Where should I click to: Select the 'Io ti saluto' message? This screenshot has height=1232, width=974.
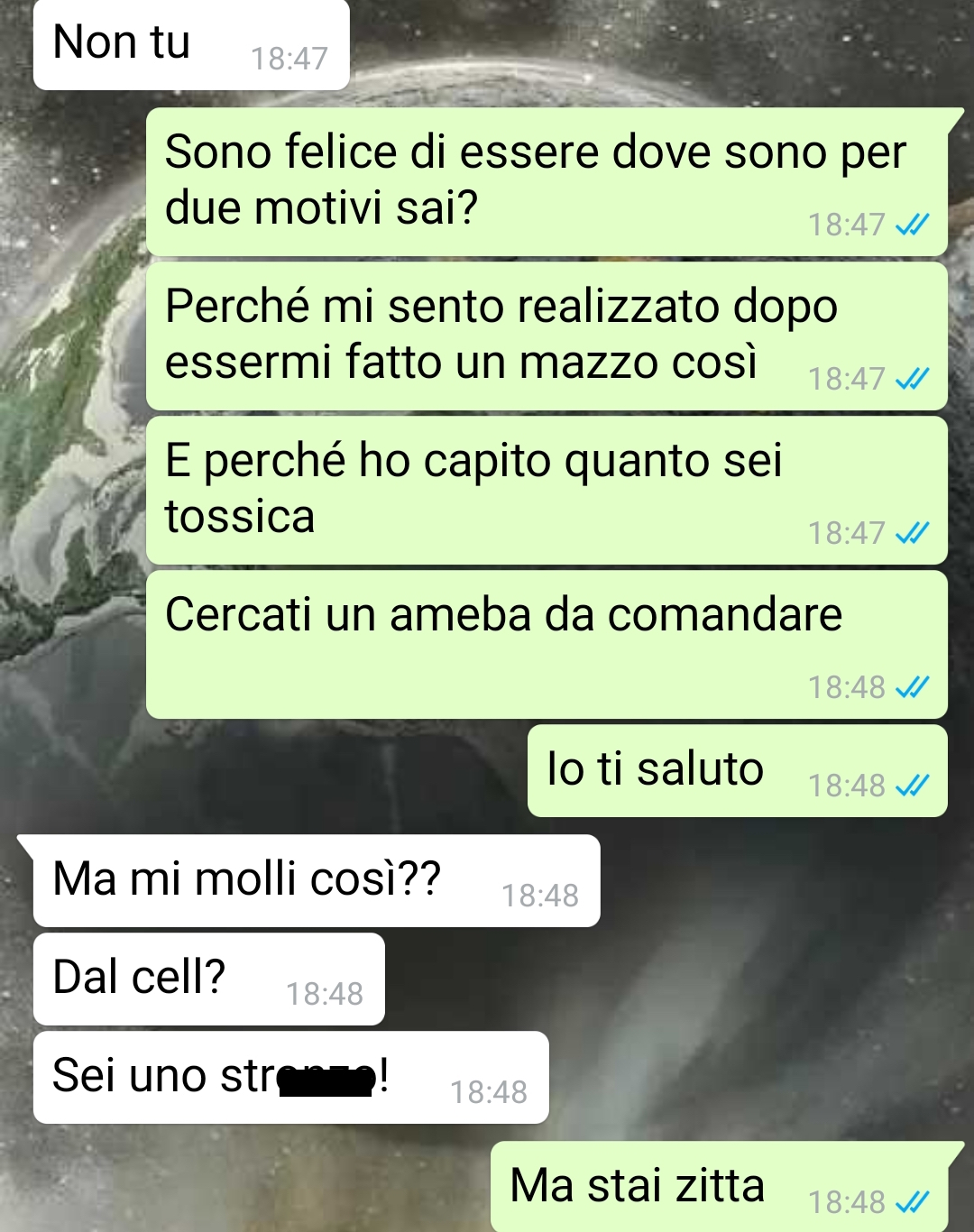[x=738, y=771]
